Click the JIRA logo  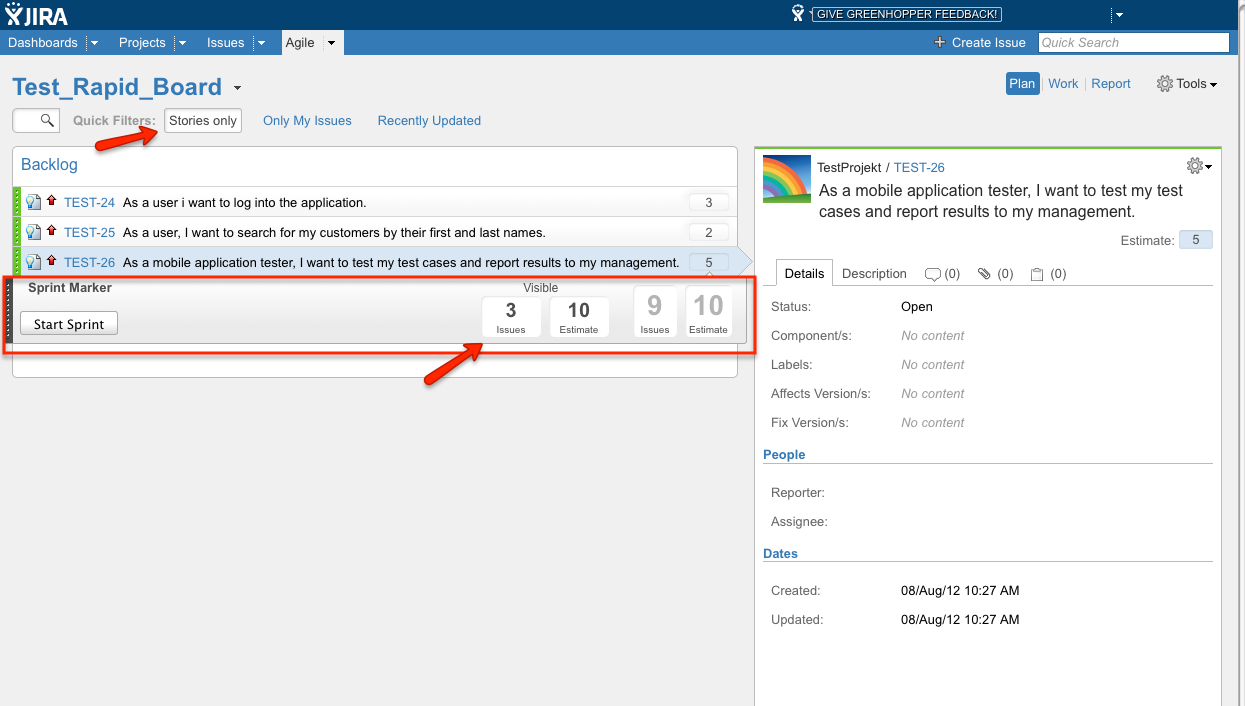click(36, 14)
